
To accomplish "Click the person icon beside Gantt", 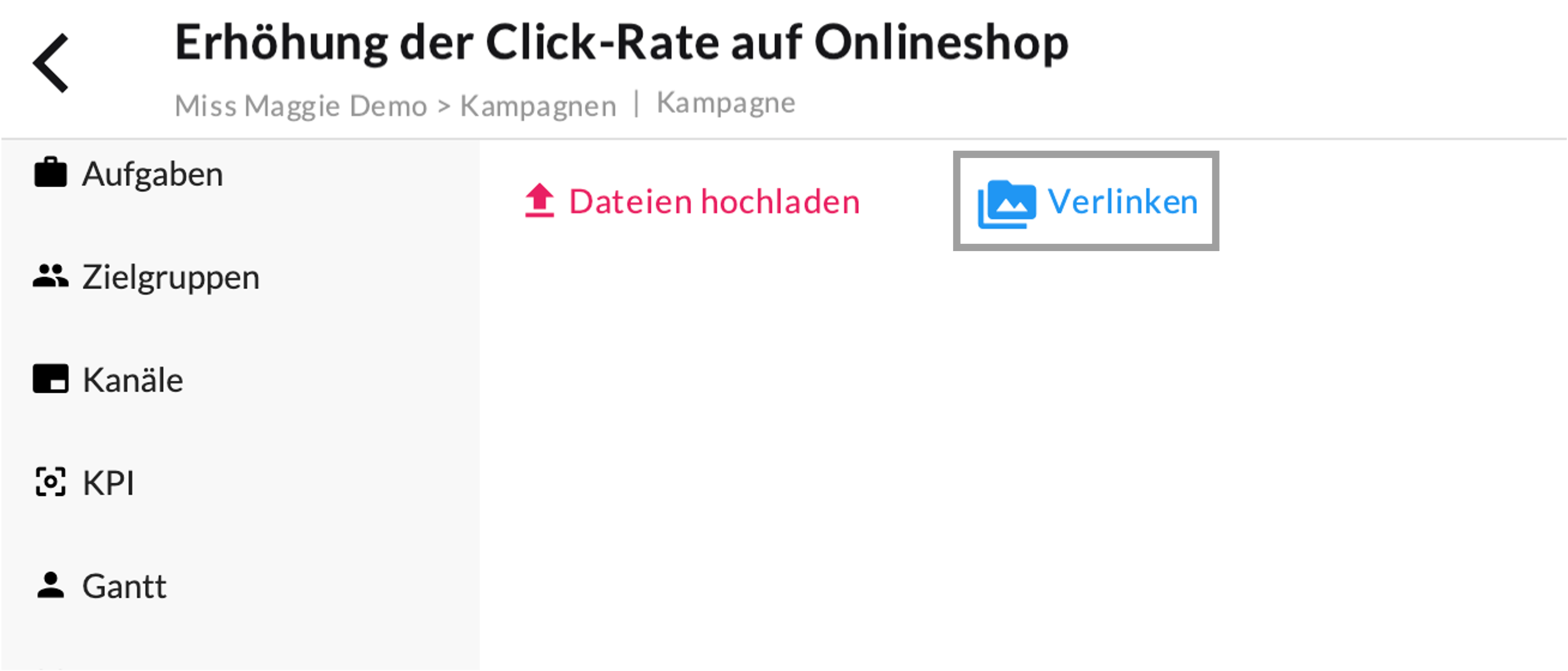I will click(x=51, y=585).
